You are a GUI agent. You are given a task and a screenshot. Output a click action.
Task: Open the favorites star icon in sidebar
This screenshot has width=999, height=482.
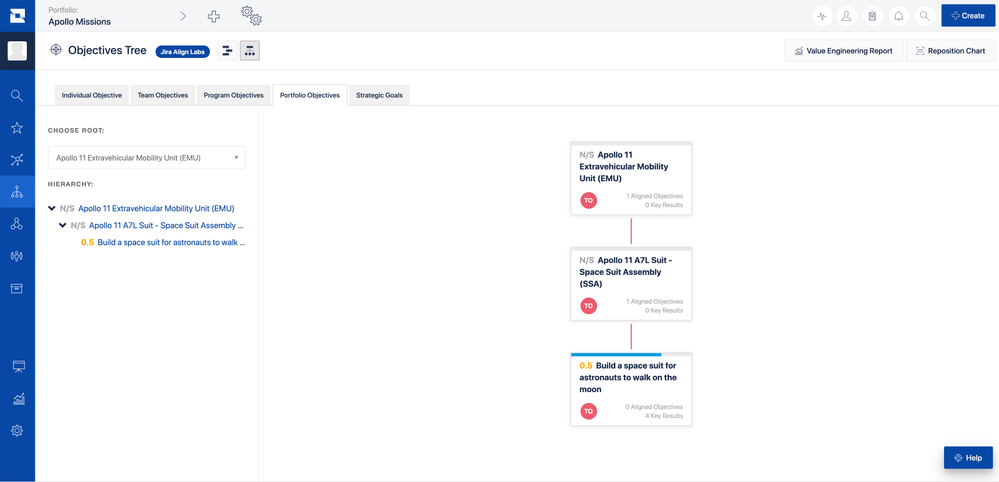coord(17,128)
